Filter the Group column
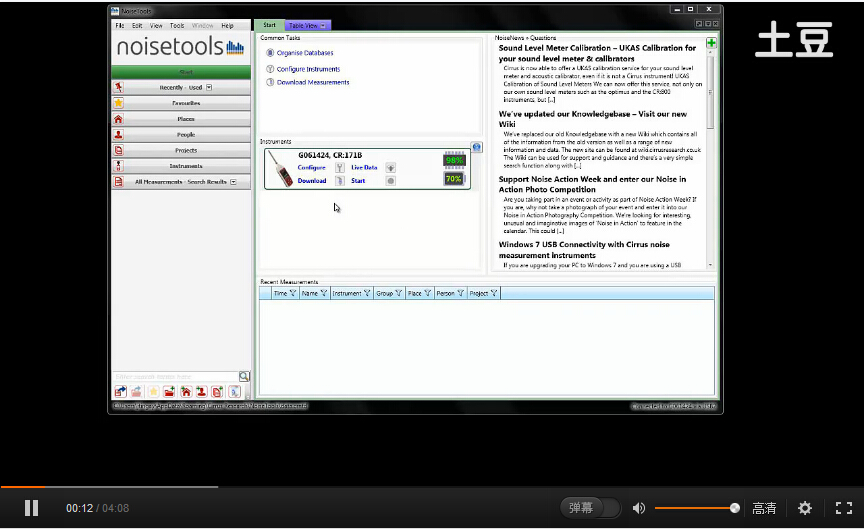Viewport: 864px width, 529px height. click(x=398, y=293)
